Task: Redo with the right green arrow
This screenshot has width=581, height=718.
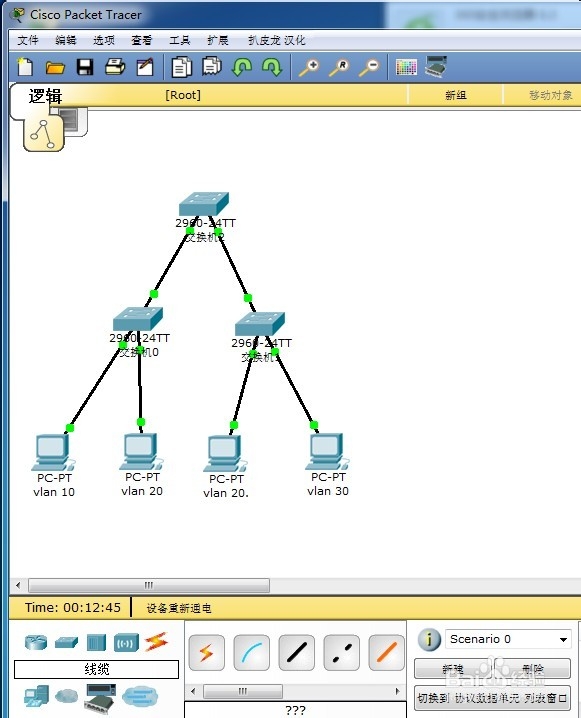Action: (x=272, y=67)
